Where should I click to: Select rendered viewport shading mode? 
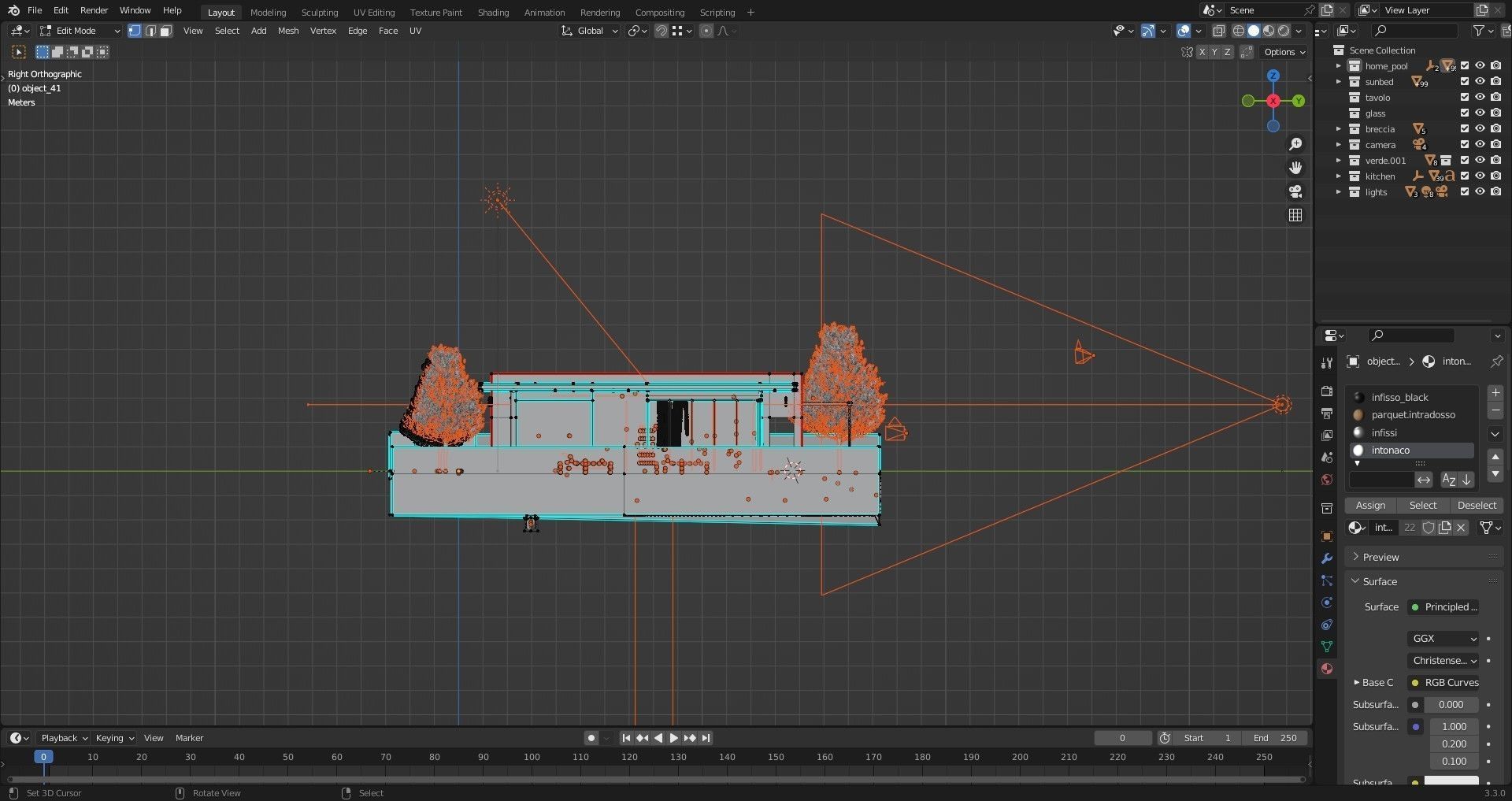(1284, 31)
